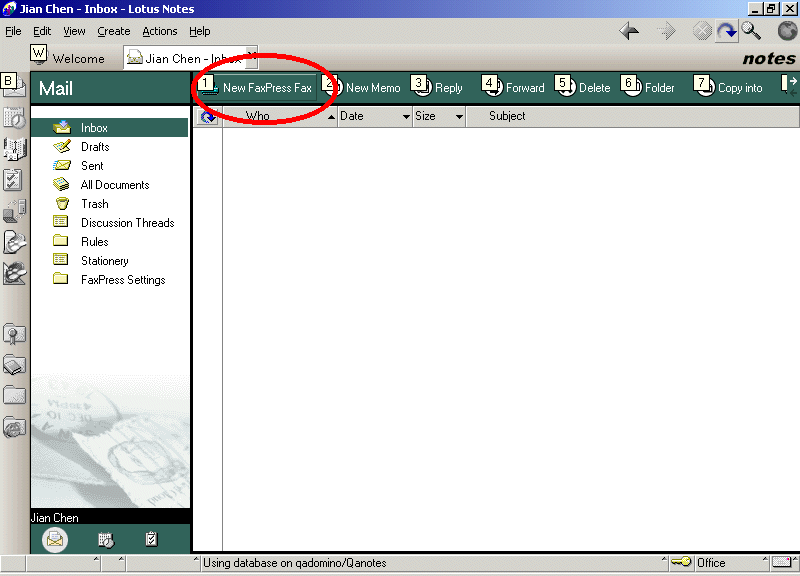The width and height of the screenshot is (800, 576).
Task: Open the Create menu
Action: click(114, 32)
